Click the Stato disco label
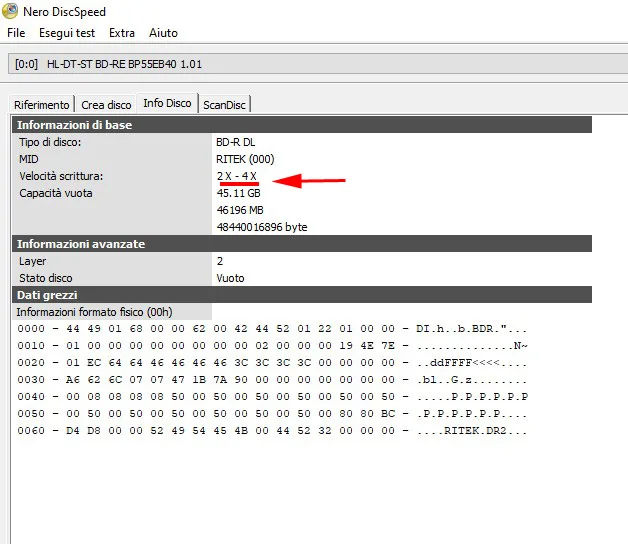Viewport: 628px width, 544px height. coord(46,278)
